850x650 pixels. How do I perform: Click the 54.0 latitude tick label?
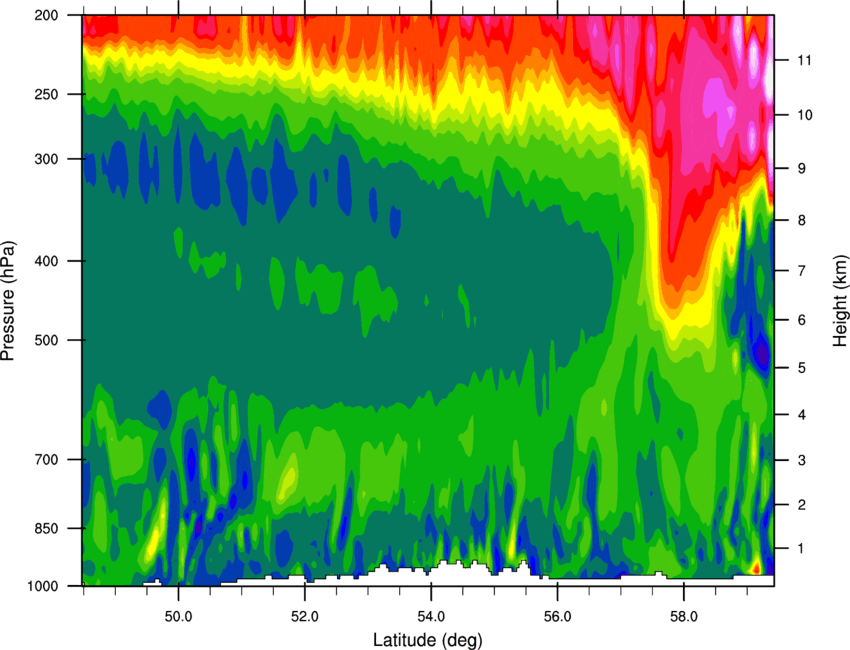pyautogui.click(x=431, y=616)
